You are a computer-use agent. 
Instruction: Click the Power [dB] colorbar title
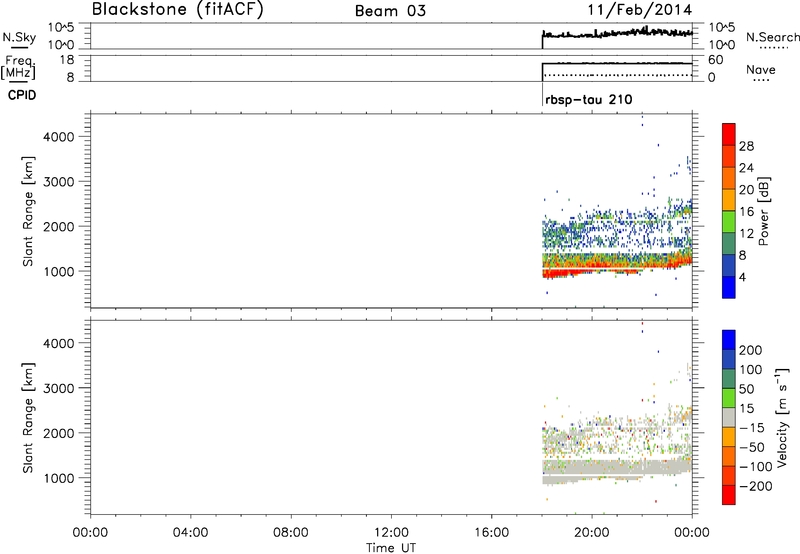coord(763,211)
